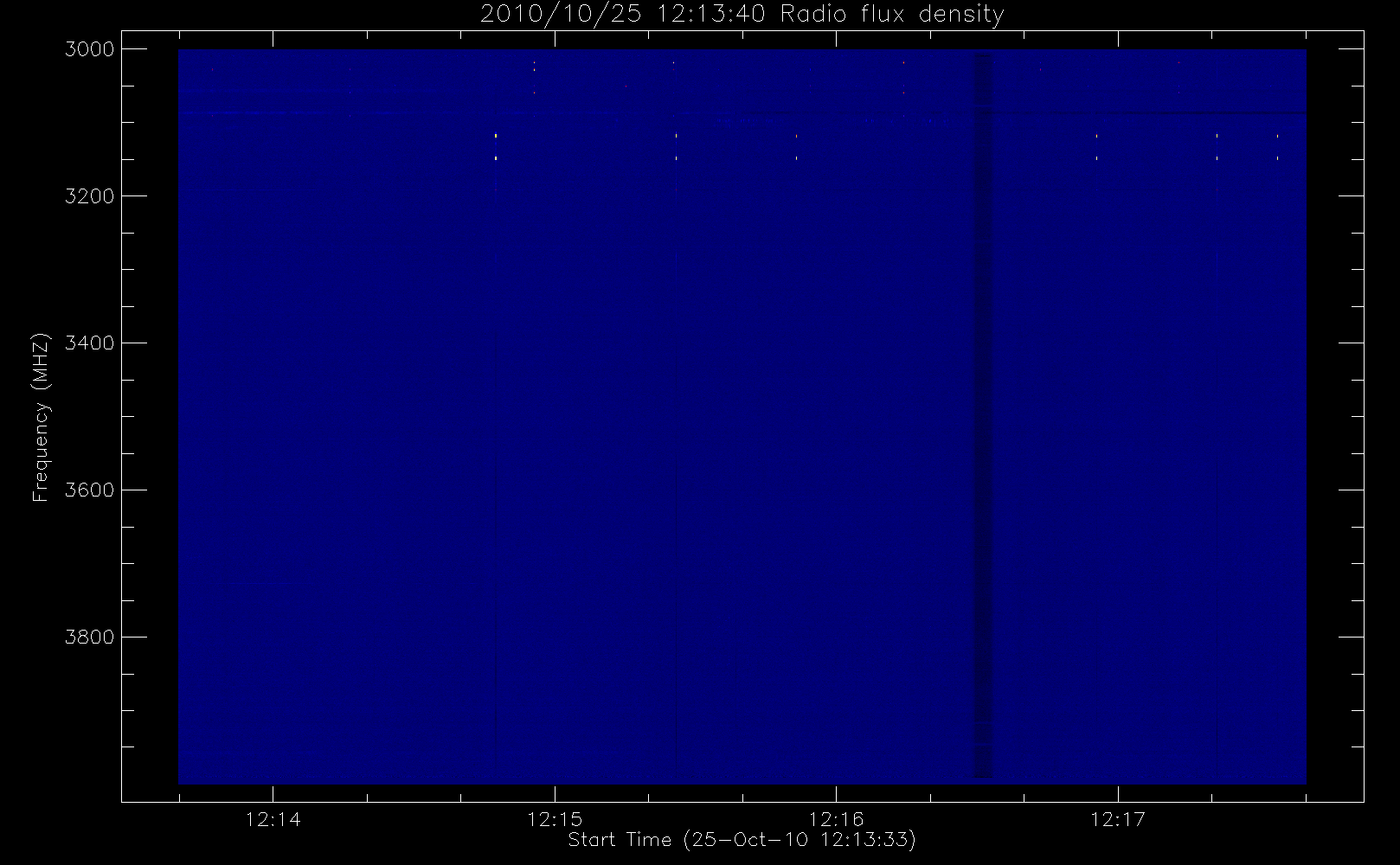Click the "Start Time (25-Oct-10 12:13:33)" label
This screenshot has height=865, width=1400.
pos(742,840)
